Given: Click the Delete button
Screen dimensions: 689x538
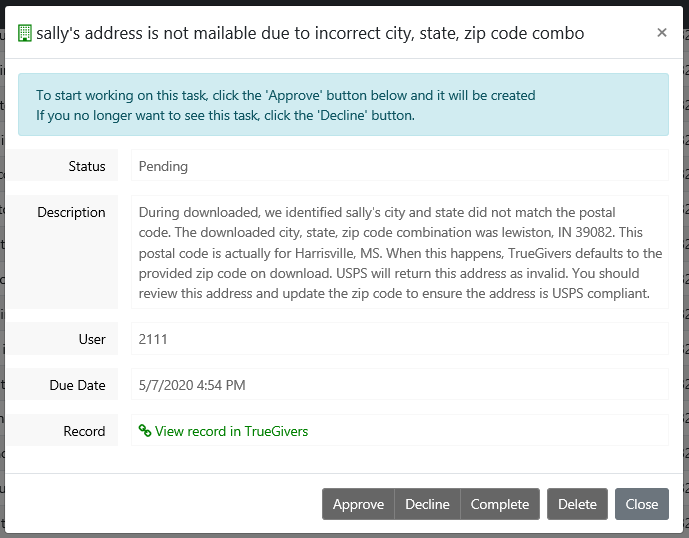Looking at the screenshot, I should [x=577, y=504].
